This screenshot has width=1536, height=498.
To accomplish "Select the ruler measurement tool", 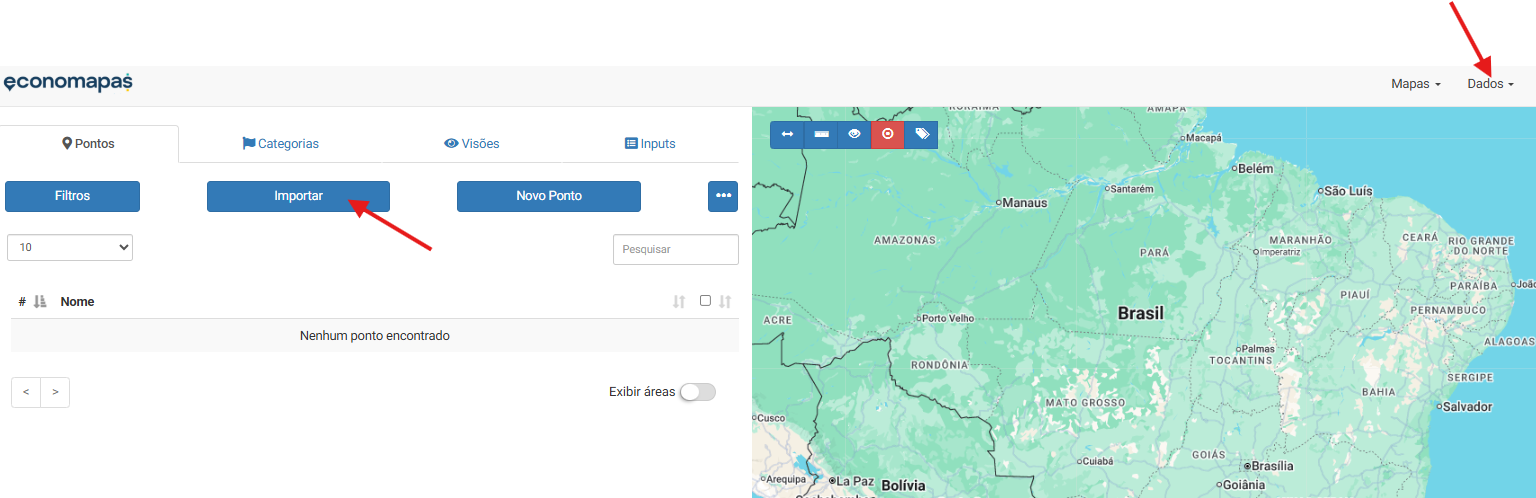I will [821, 134].
